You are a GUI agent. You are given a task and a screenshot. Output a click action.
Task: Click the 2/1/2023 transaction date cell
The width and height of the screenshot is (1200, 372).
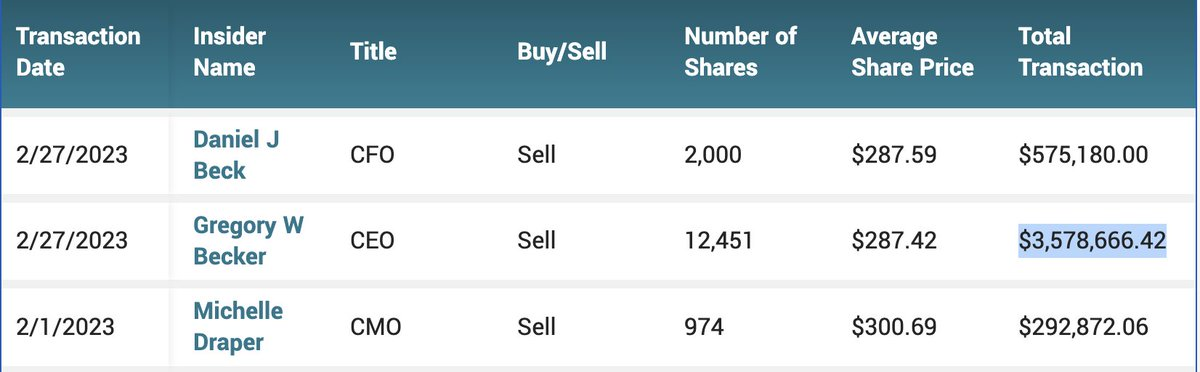65,327
